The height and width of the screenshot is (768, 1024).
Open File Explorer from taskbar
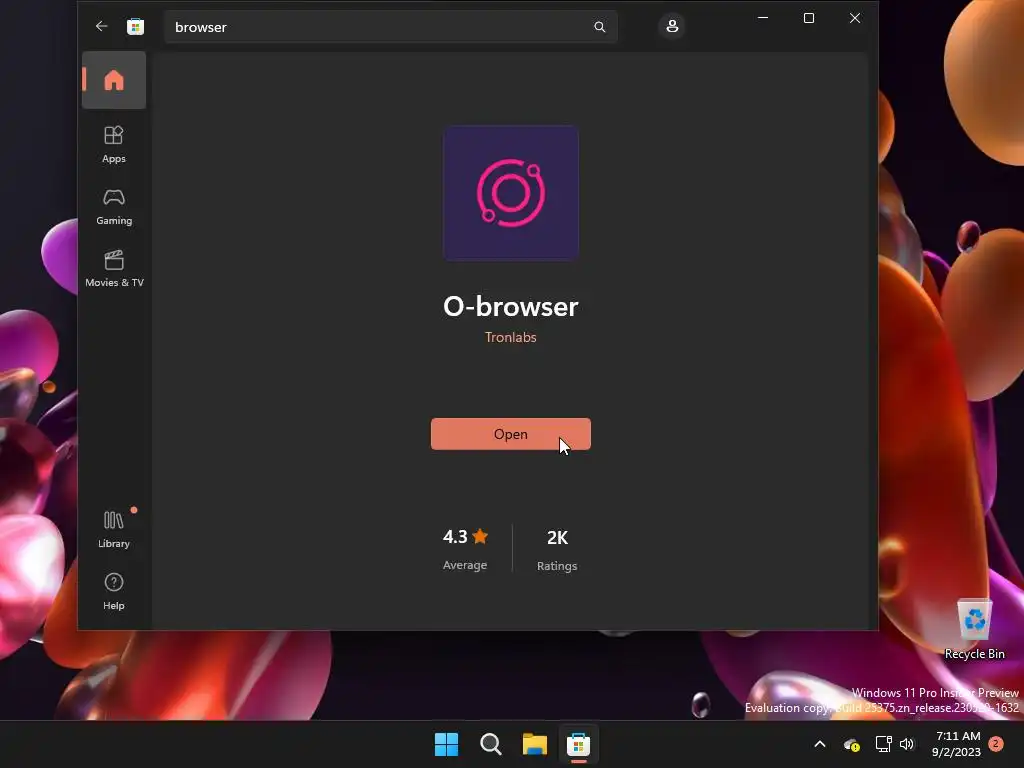pos(535,744)
